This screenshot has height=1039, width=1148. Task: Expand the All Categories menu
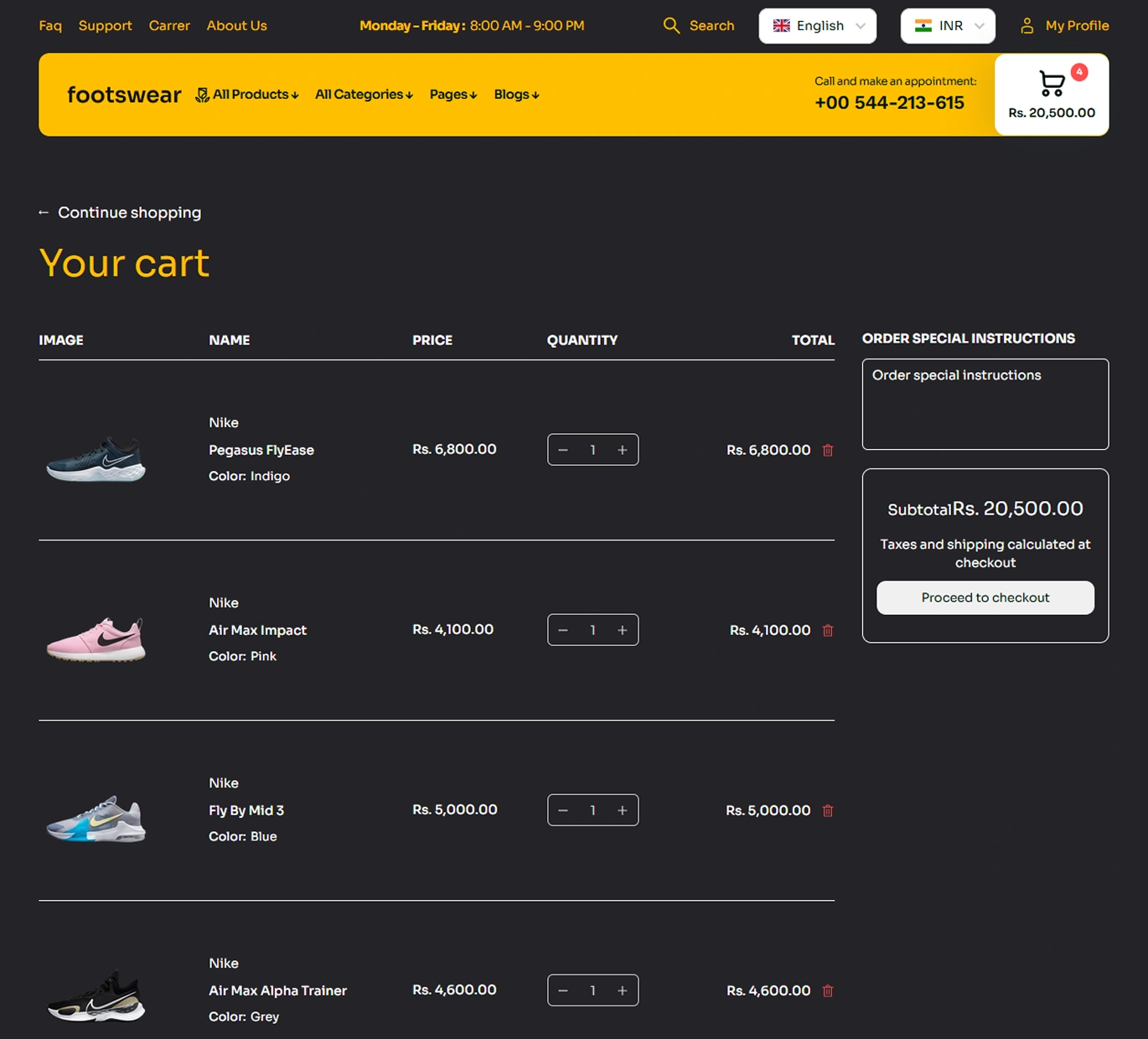pos(364,95)
